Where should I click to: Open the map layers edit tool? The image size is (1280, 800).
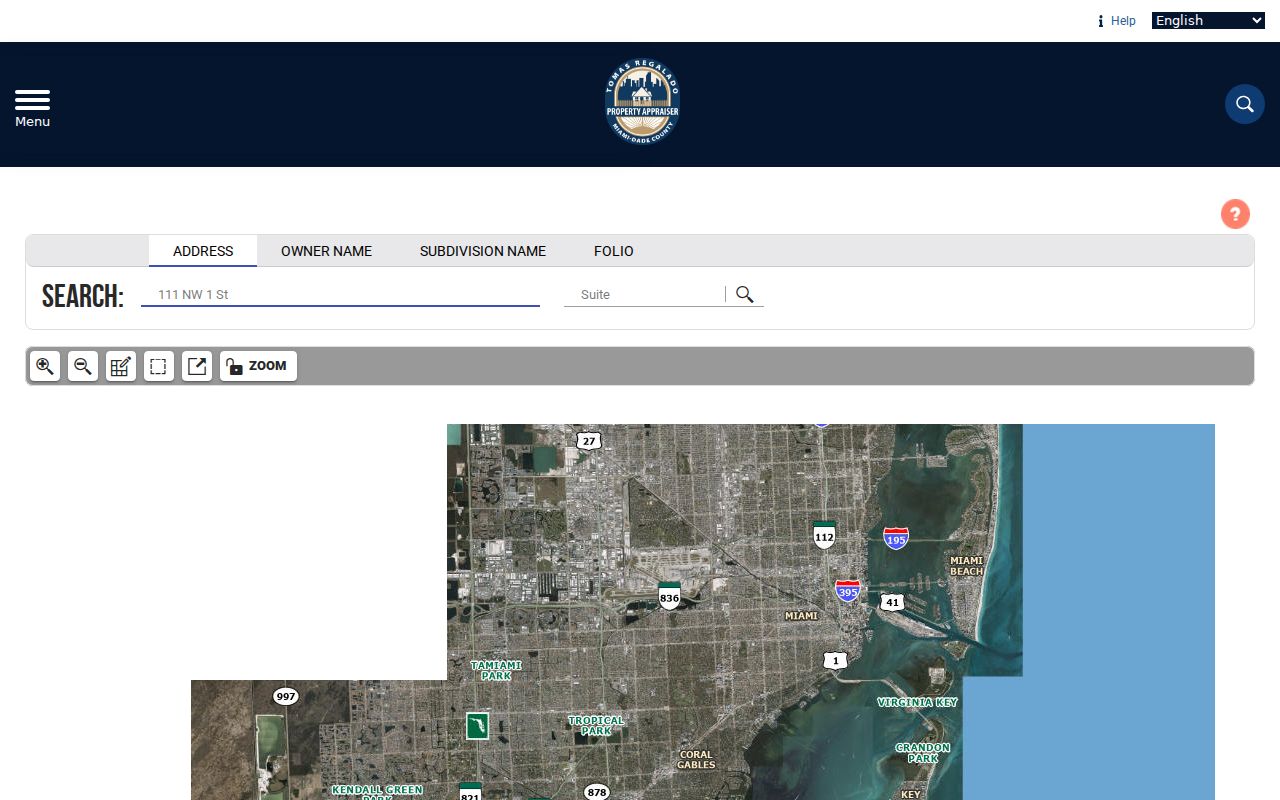[x=121, y=366]
